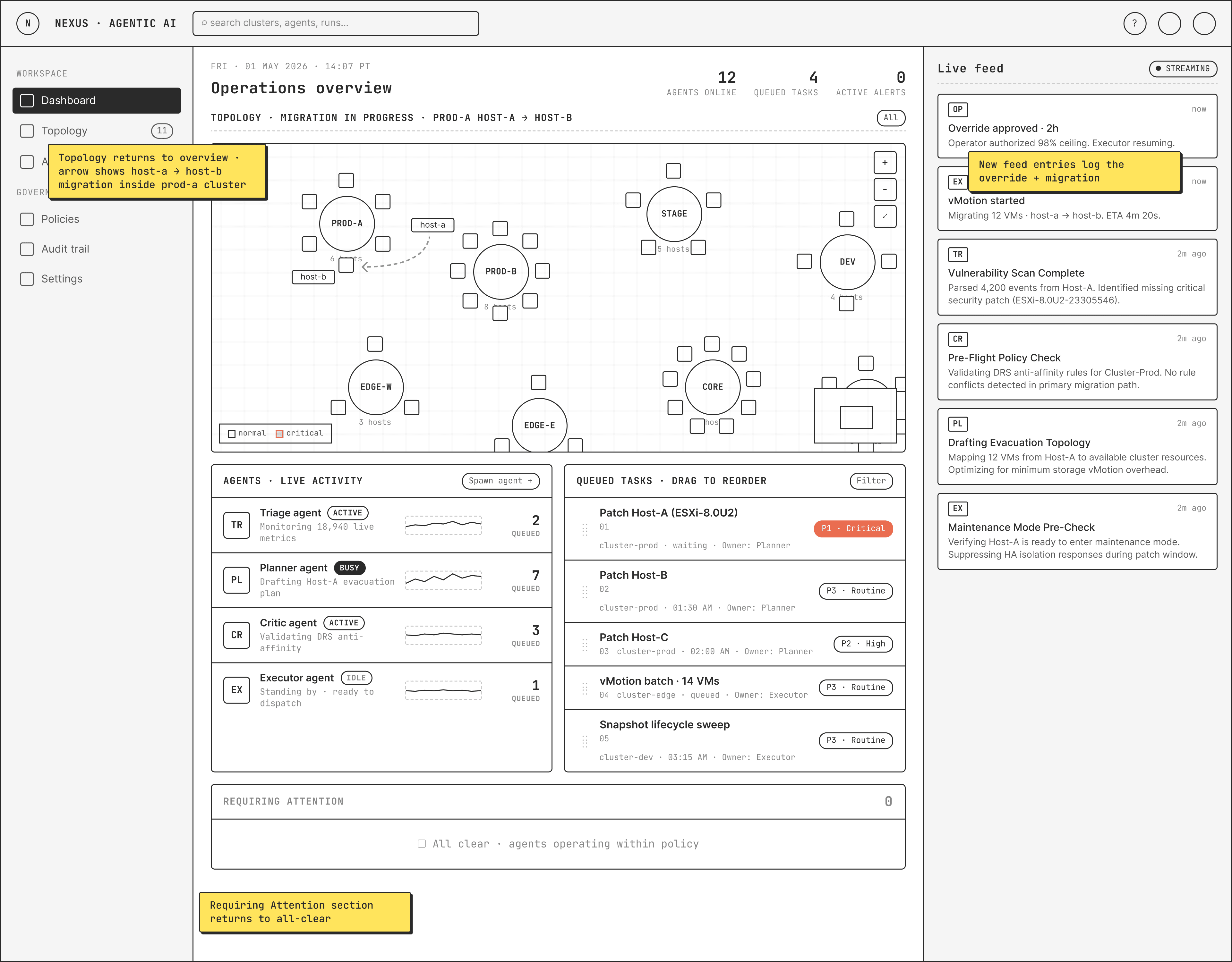This screenshot has width=1232, height=962.
Task: Open the Override approved · 2h feed entry
Action: [1077, 126]
